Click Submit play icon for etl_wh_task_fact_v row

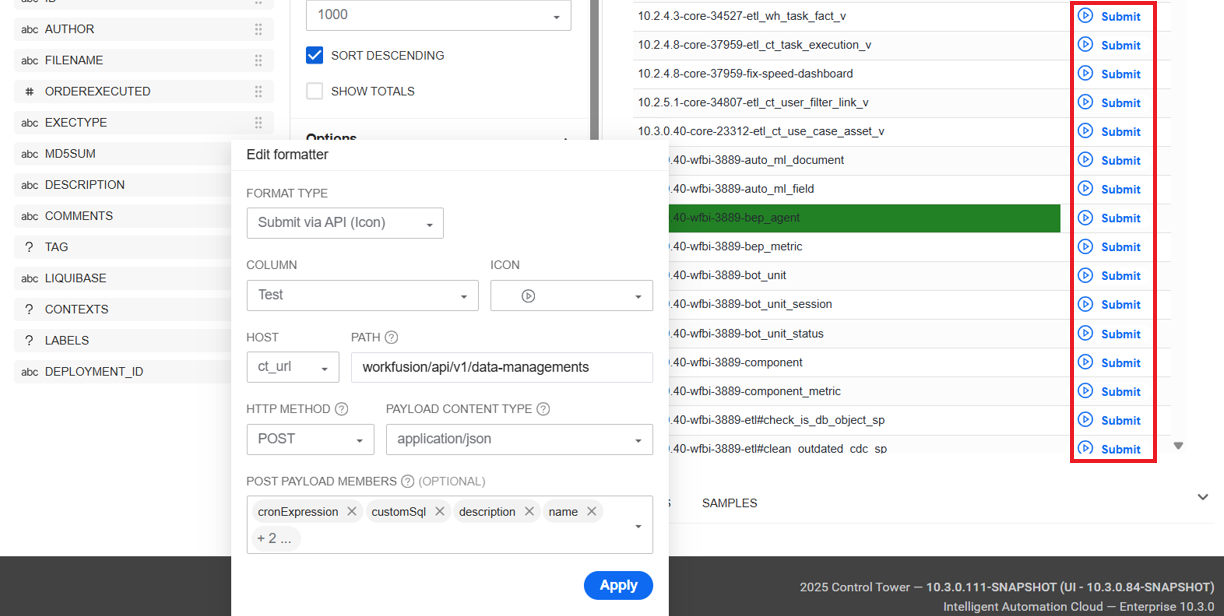pyautogui.click(x=1085, y=16)
